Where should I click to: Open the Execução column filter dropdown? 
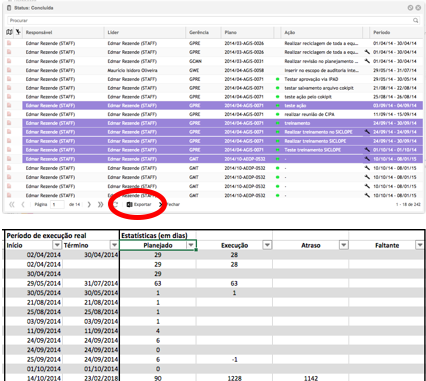[267, 245]
